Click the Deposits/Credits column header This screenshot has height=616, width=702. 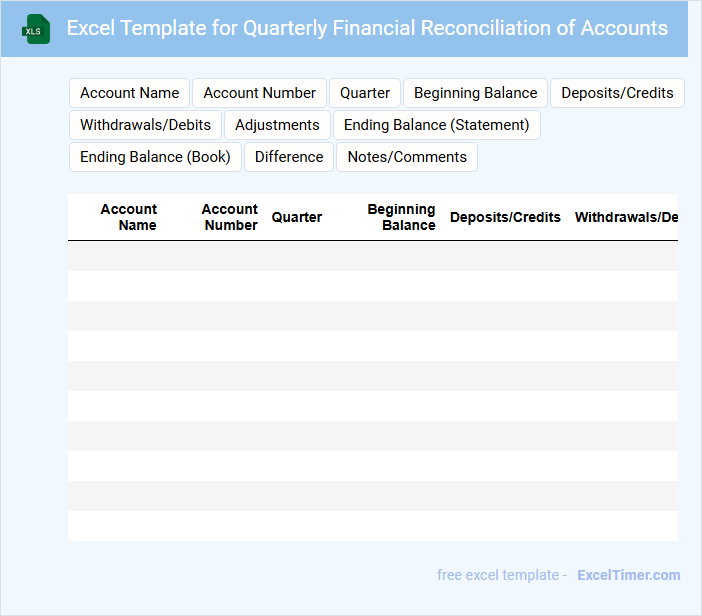[x=505, y=217]
